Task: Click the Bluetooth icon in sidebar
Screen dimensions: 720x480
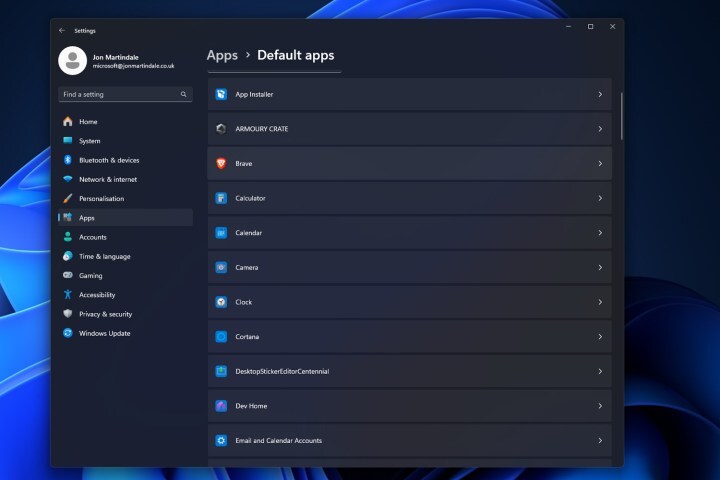Action: pos(68,160)
